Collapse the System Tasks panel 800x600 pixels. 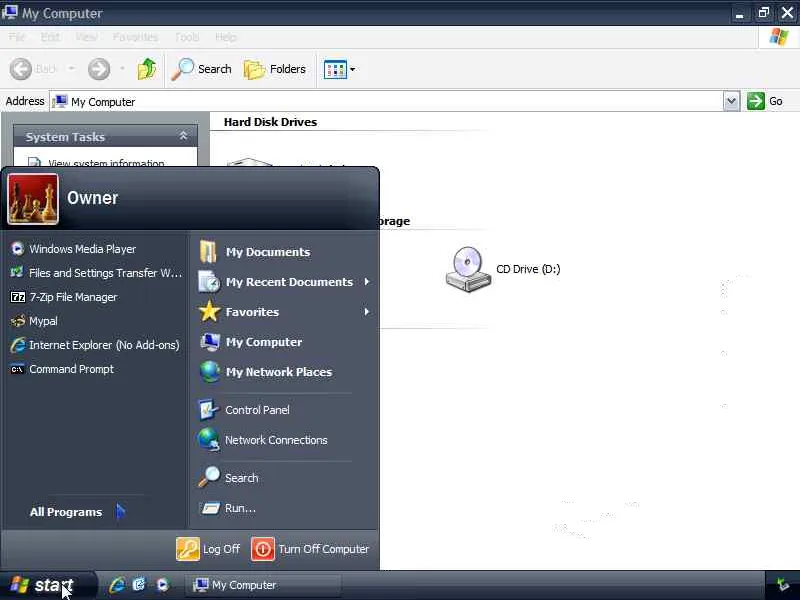(x=183, y=136)
